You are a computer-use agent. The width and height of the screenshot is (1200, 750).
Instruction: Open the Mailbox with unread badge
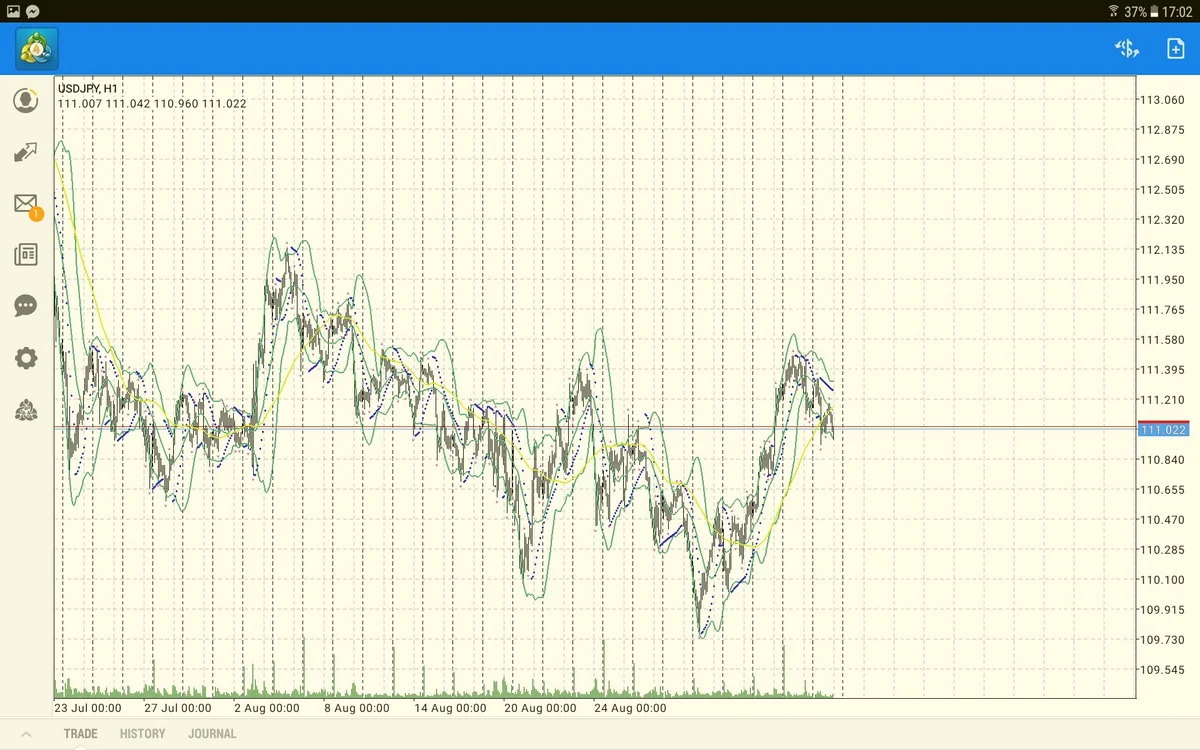click(26, 204)
